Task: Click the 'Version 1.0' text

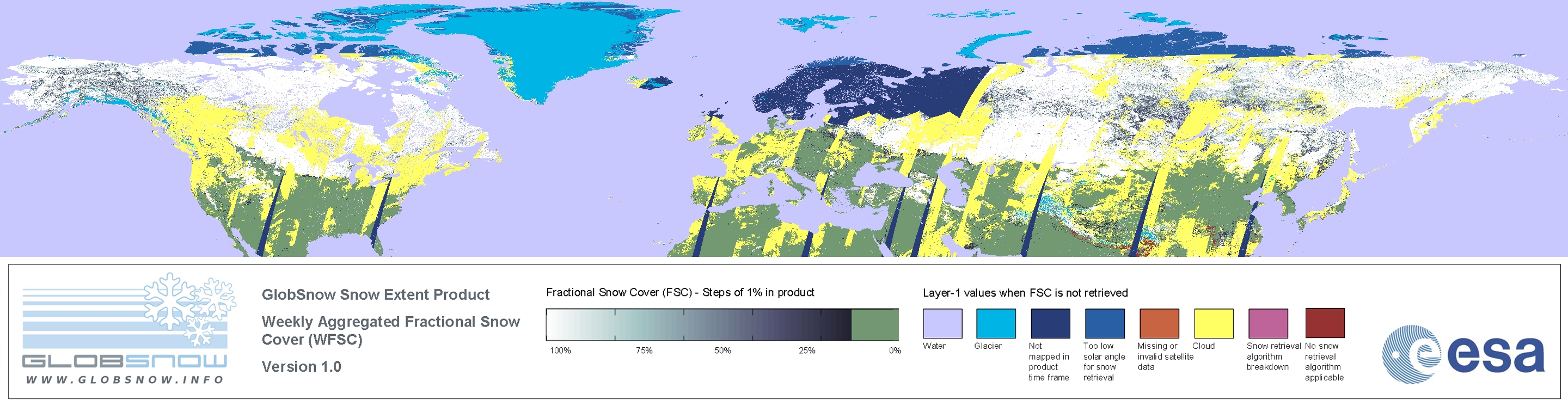Action: pyautogui.click(x=301, y=366)
